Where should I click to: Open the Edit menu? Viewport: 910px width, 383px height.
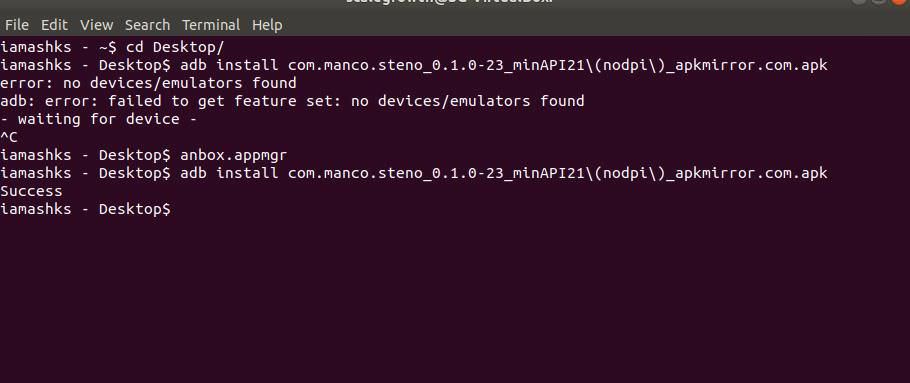point(54,25)
